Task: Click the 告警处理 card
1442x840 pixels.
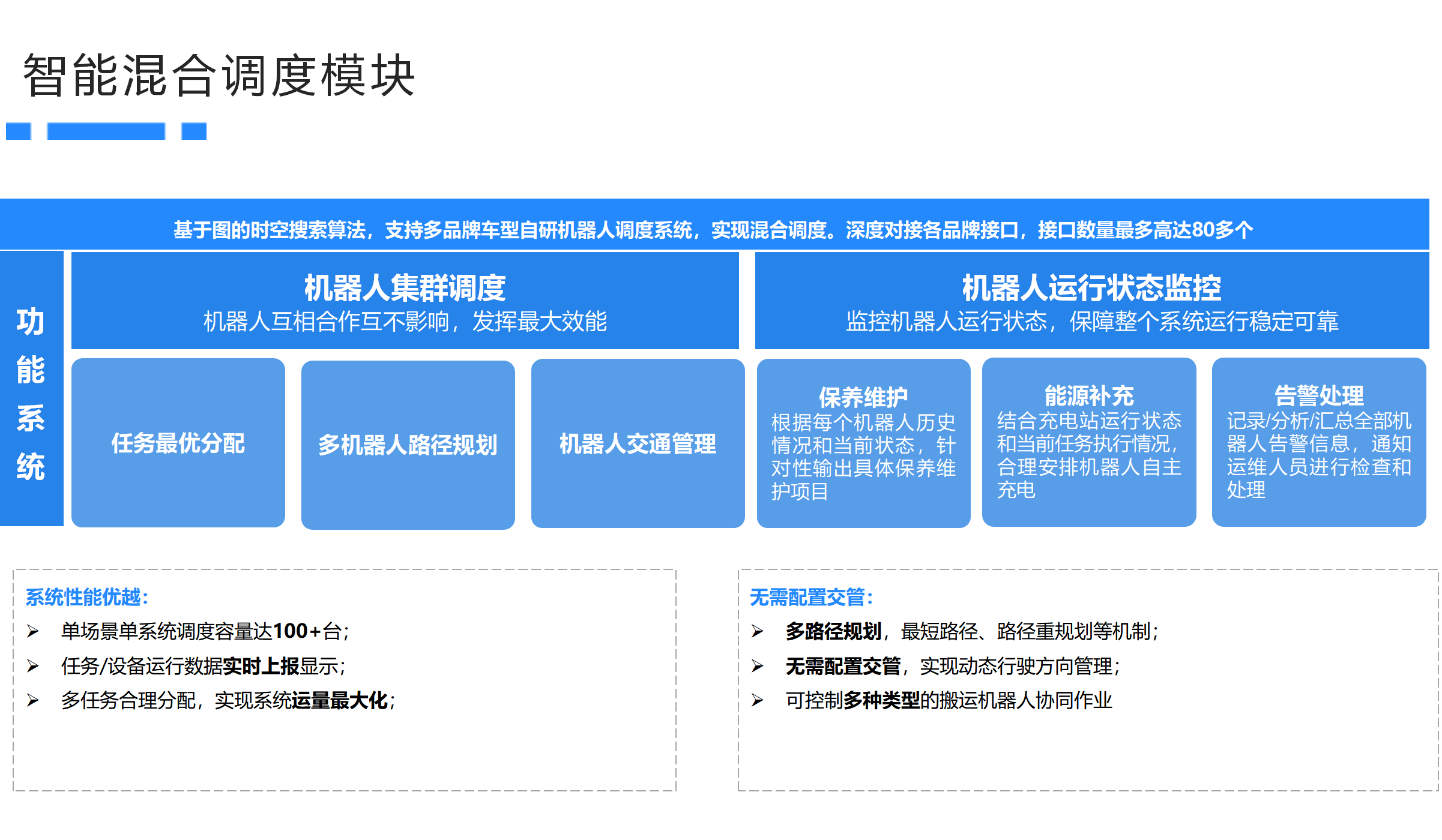Action: [1318, 443]
